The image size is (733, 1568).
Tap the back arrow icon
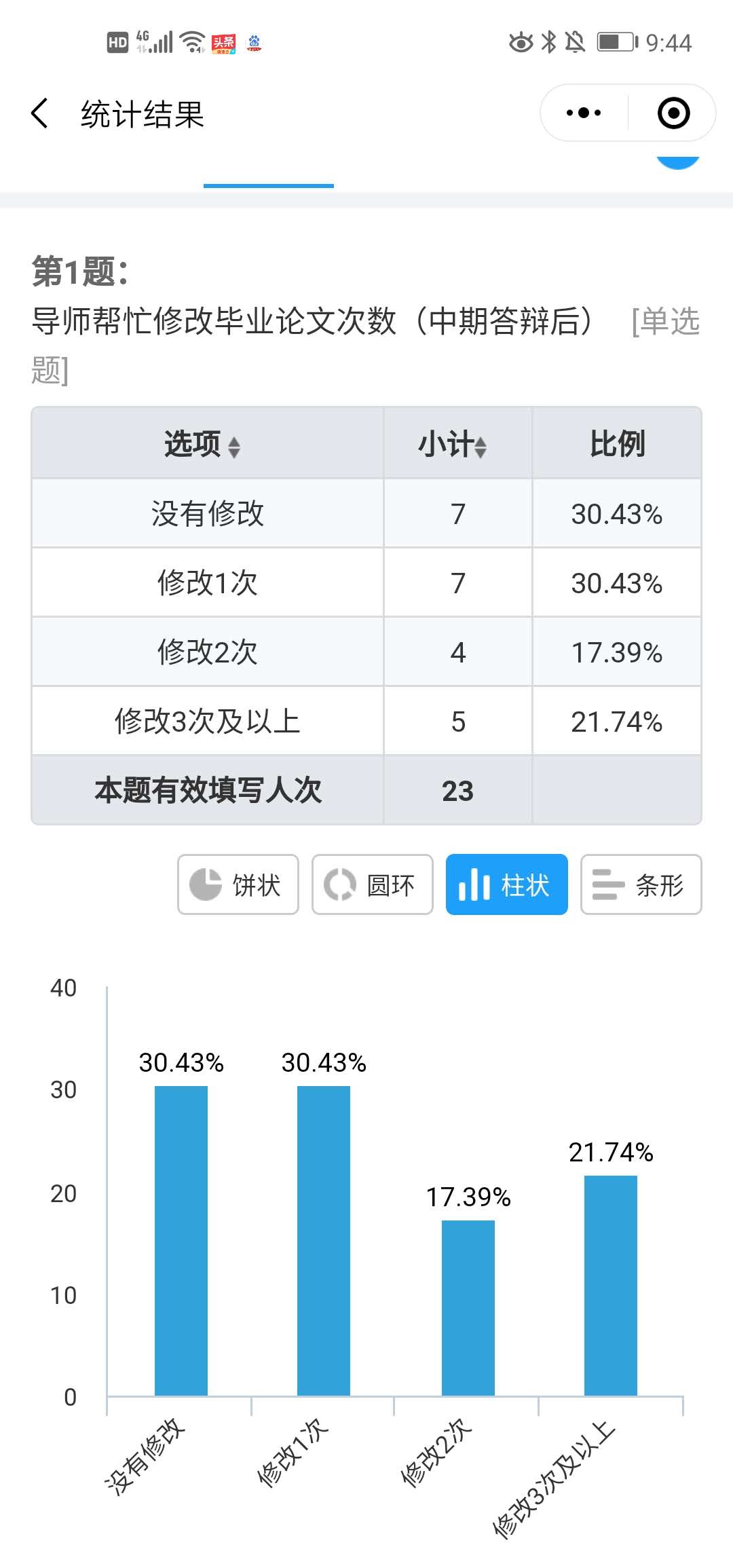(x=41, y=113)
